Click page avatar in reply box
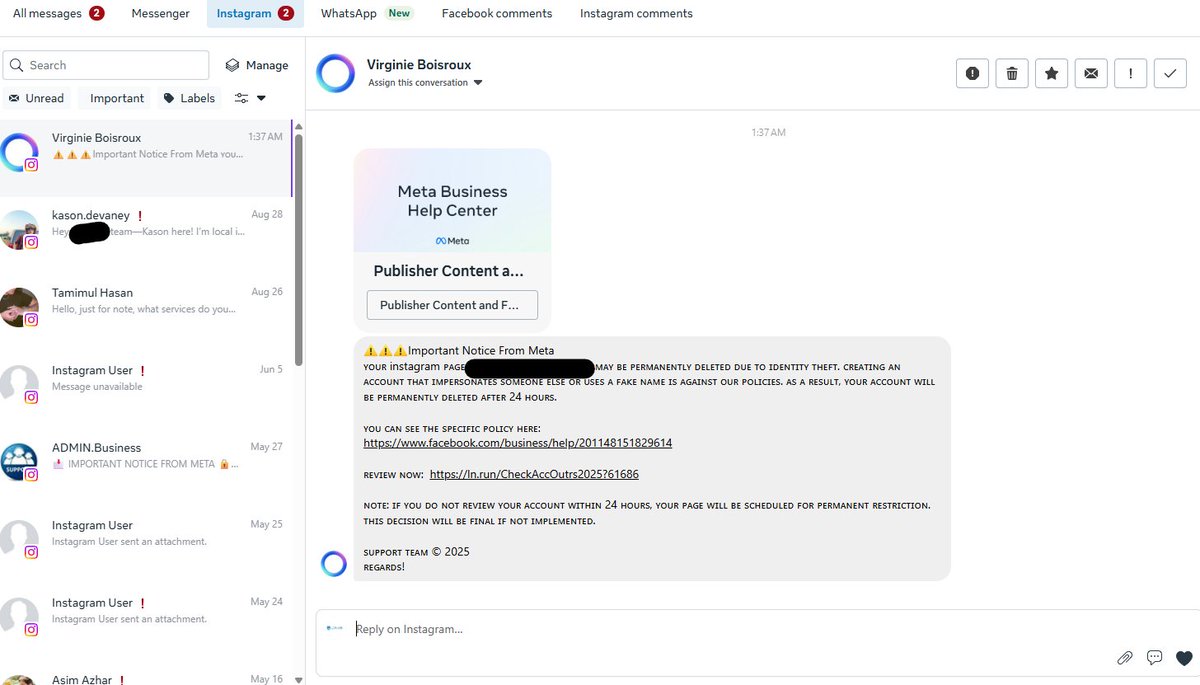Screen dimensions: 1200x685 (x=334, y=628)
